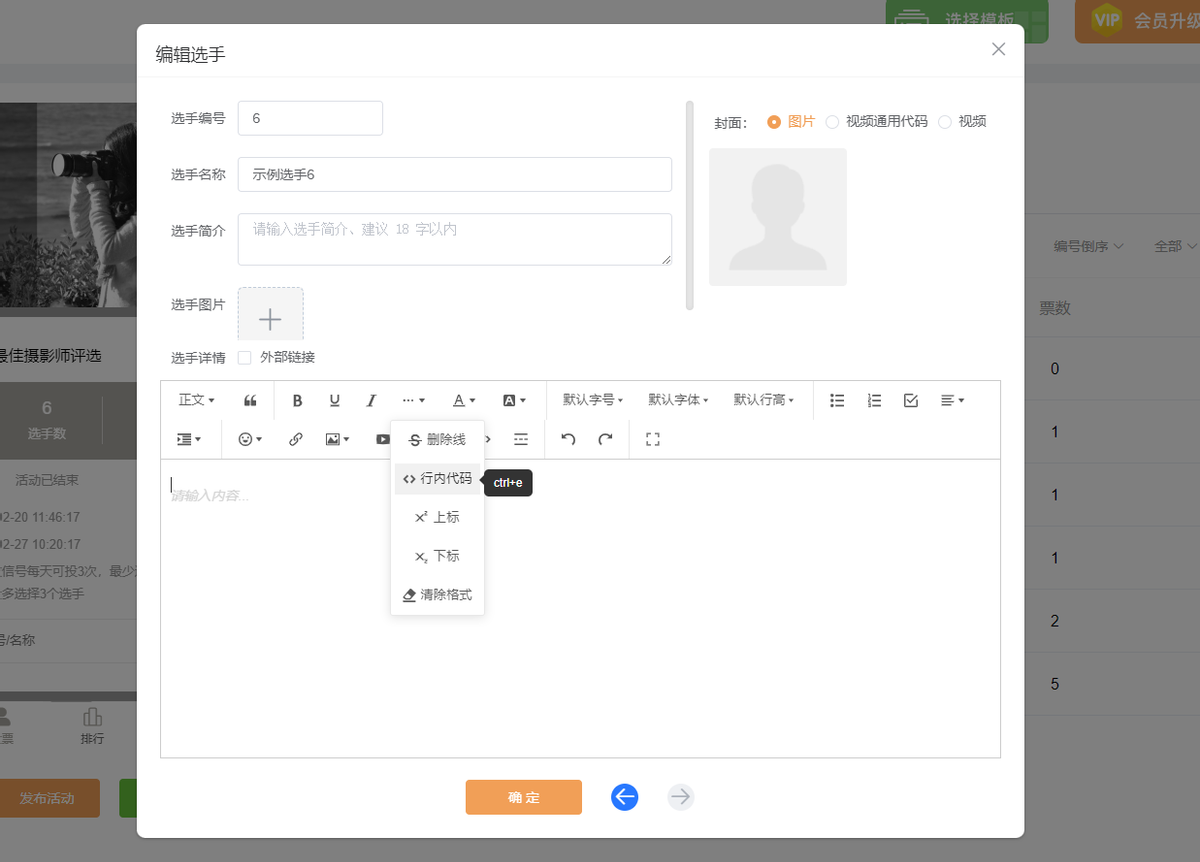Viewport: 1200px width, 862px height.
Task: Open the font color picker
Action: (464, 400)
